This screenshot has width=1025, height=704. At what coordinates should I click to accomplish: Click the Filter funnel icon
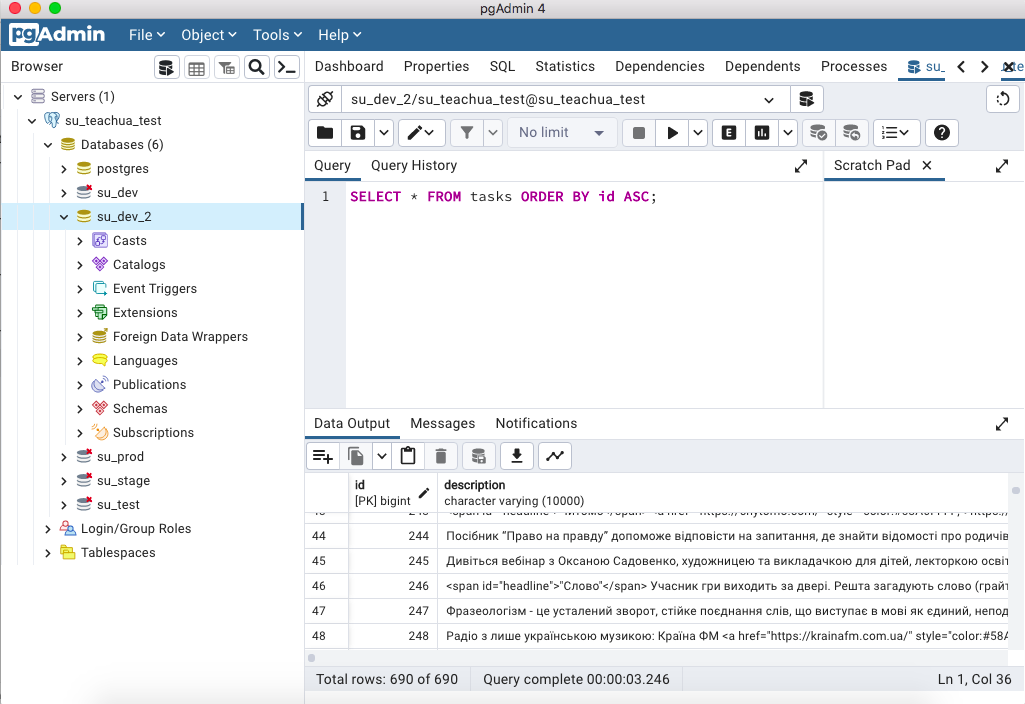click(x=467, y=133)
